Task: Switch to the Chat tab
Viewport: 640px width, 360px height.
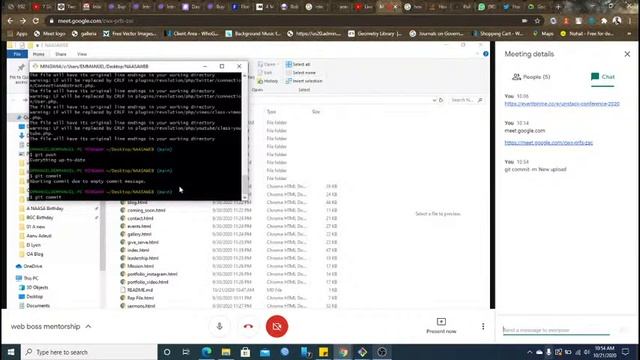Action: click(x=603, y=77)
